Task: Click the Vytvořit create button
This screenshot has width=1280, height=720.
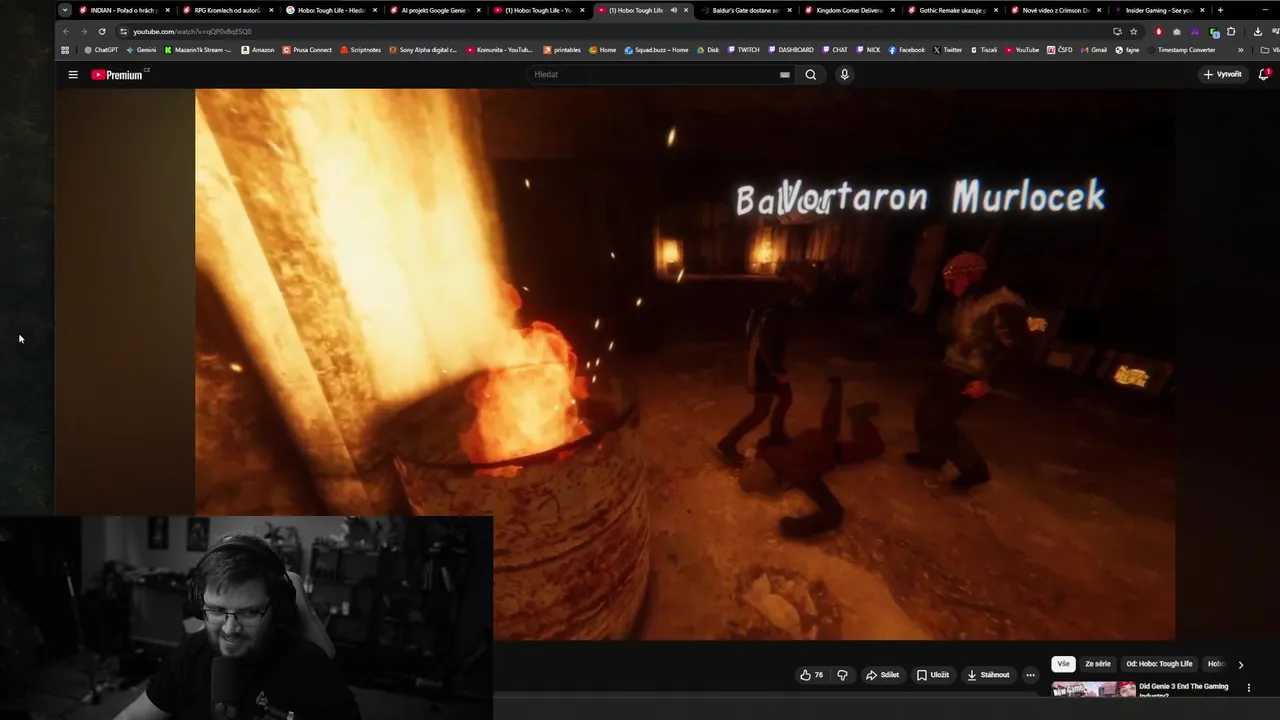Action: [1222, 74]
